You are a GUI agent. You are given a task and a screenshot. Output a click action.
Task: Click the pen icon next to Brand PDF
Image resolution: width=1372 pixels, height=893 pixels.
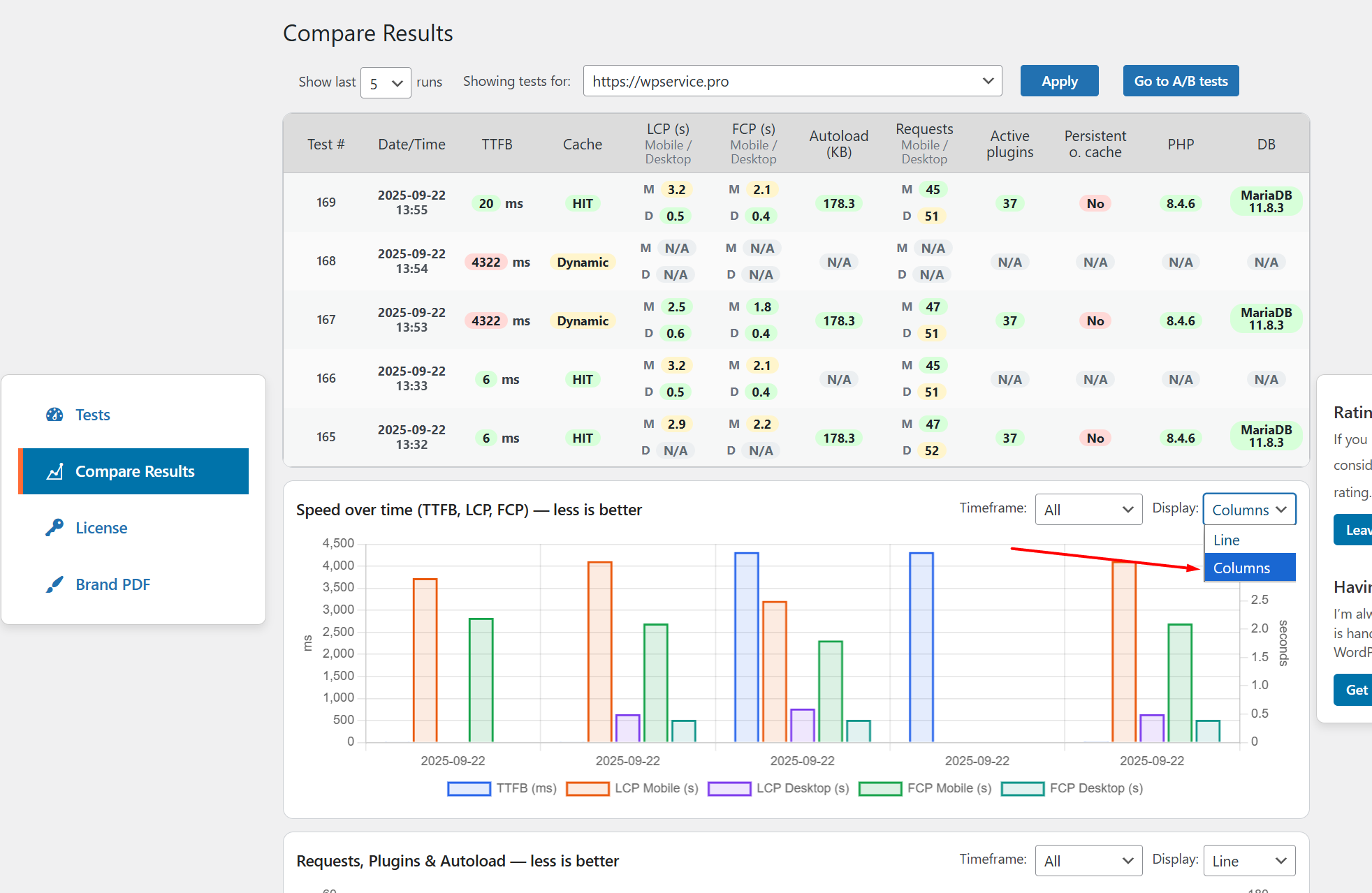pos(54,584)
